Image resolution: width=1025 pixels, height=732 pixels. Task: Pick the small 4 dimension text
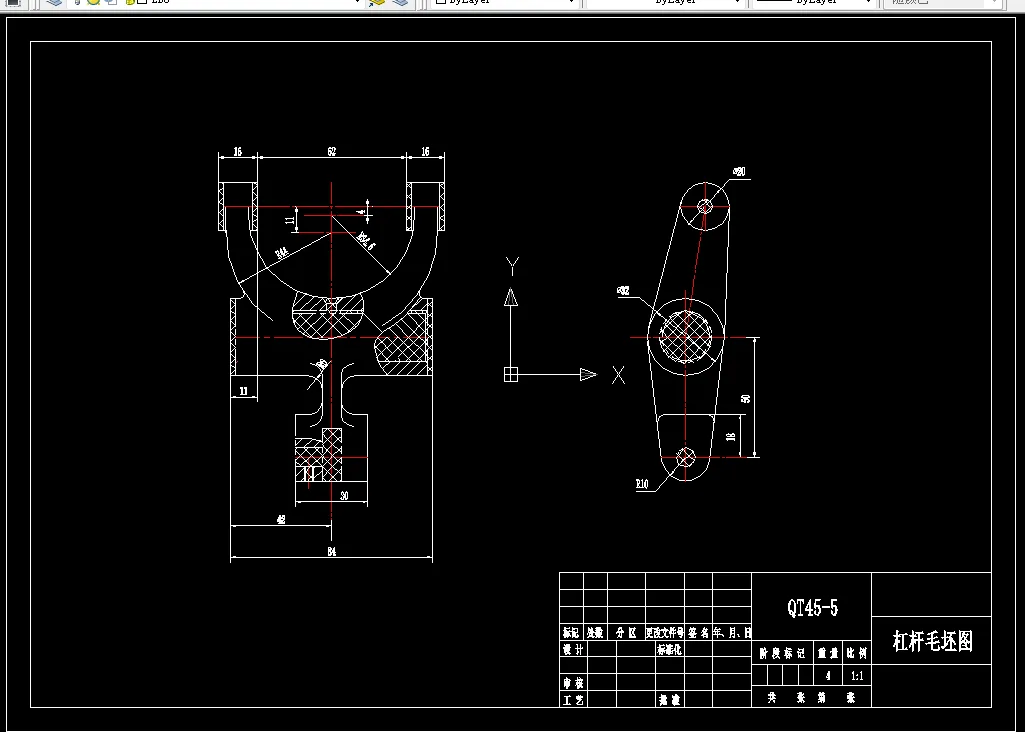(x=360, y=212)
